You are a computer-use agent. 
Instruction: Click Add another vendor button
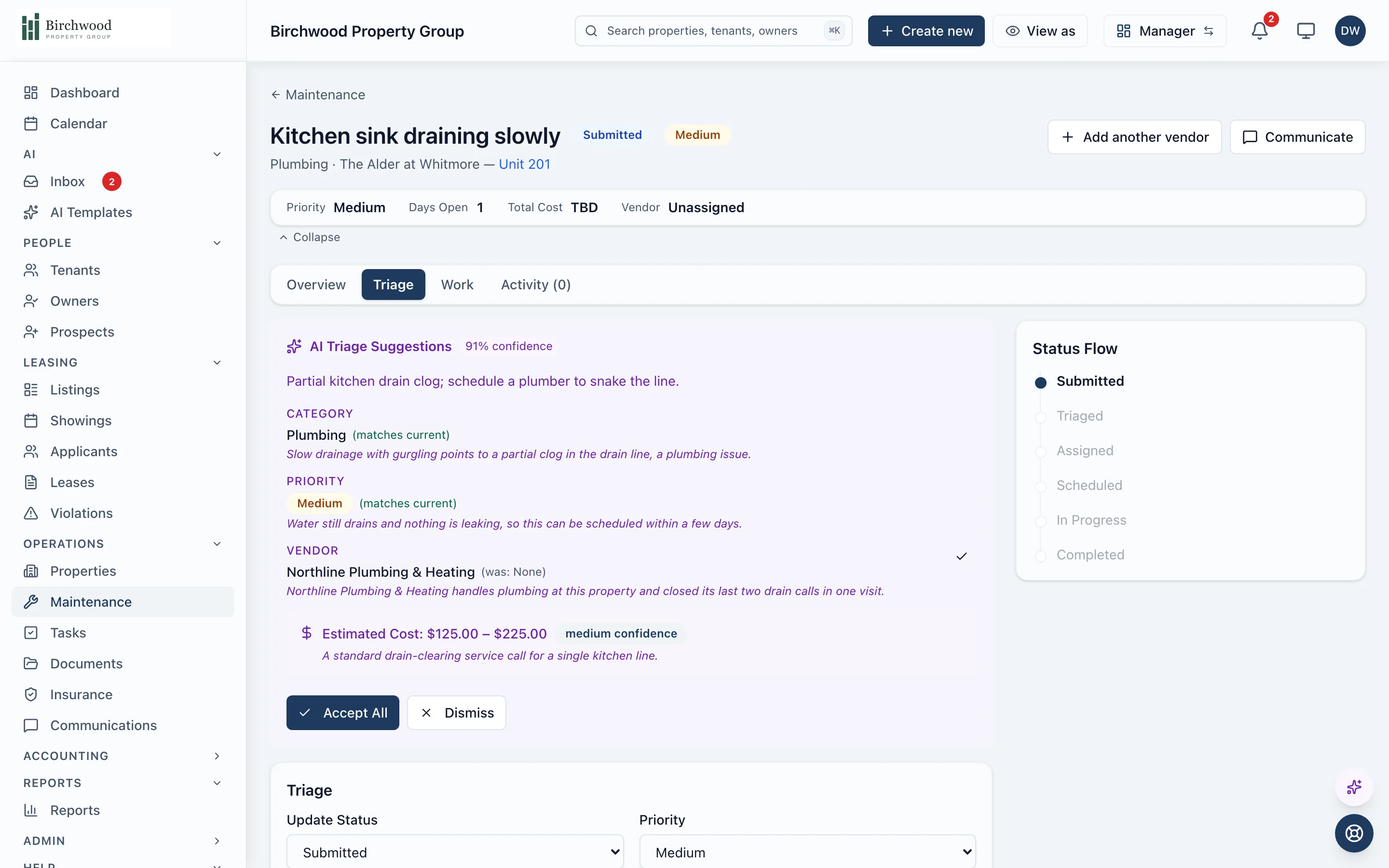(x=1135, y=137)
